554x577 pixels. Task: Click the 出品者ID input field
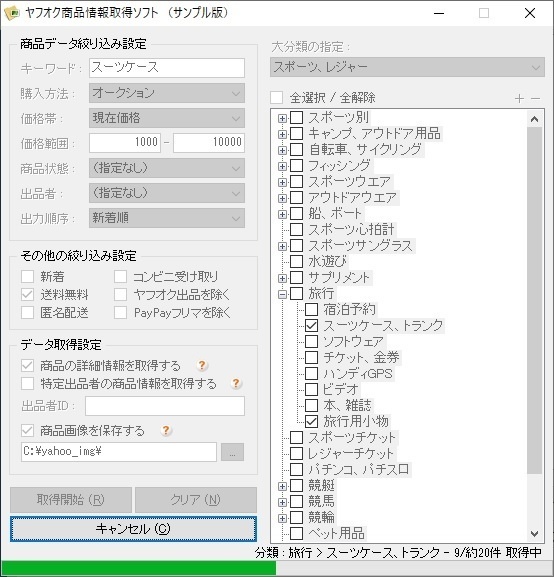click(x=165, y=406)
